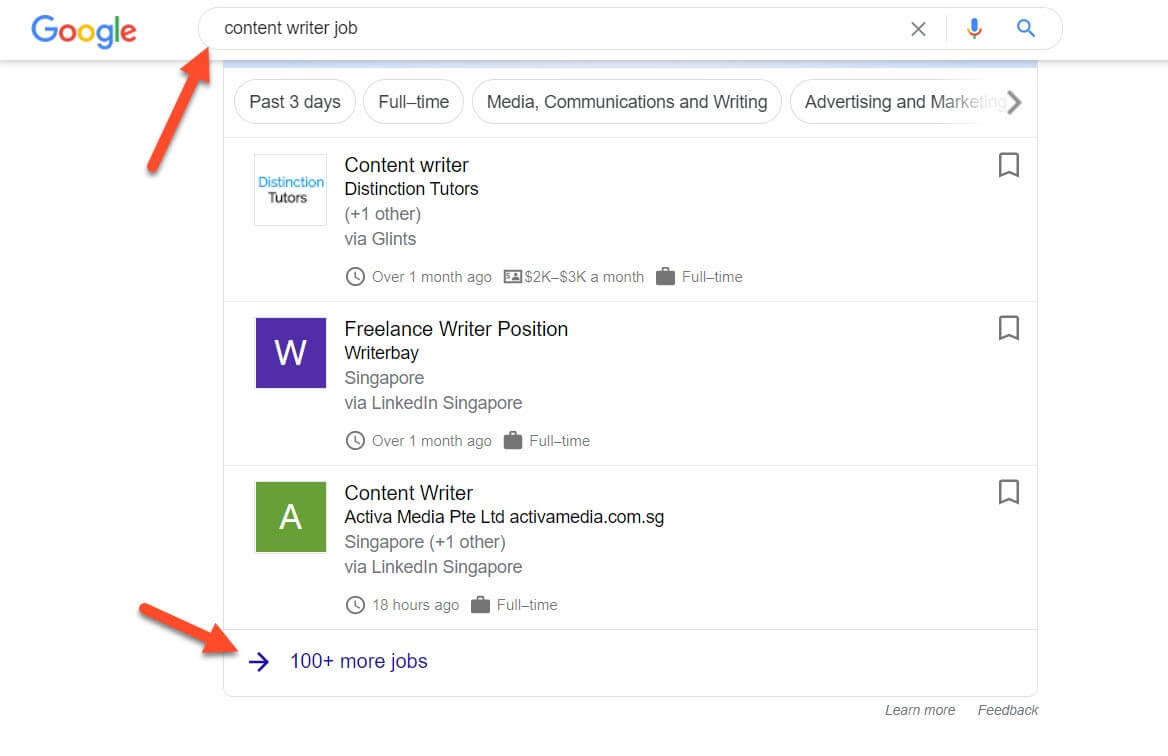Click the briefcase icon in Writerbay listing
Image resolution: width=1168 pixels, height=756 pixels.
coord(512,440)
